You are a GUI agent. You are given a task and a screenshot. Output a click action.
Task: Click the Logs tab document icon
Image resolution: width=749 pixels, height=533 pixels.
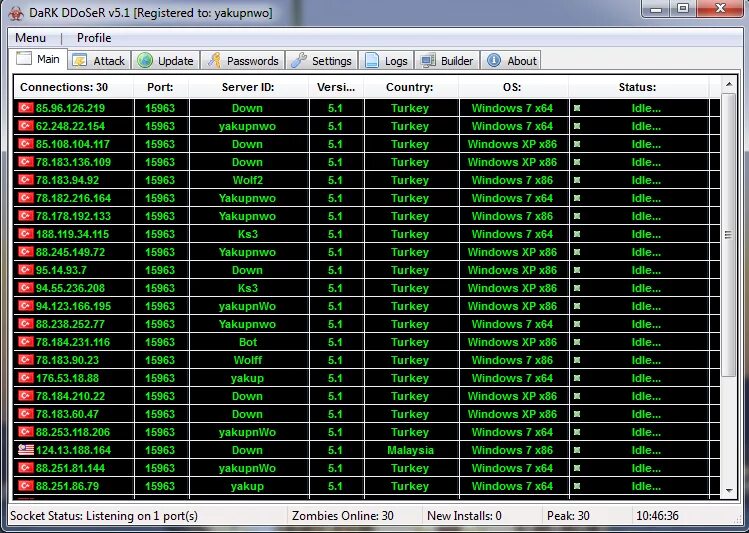coord(372,61)
